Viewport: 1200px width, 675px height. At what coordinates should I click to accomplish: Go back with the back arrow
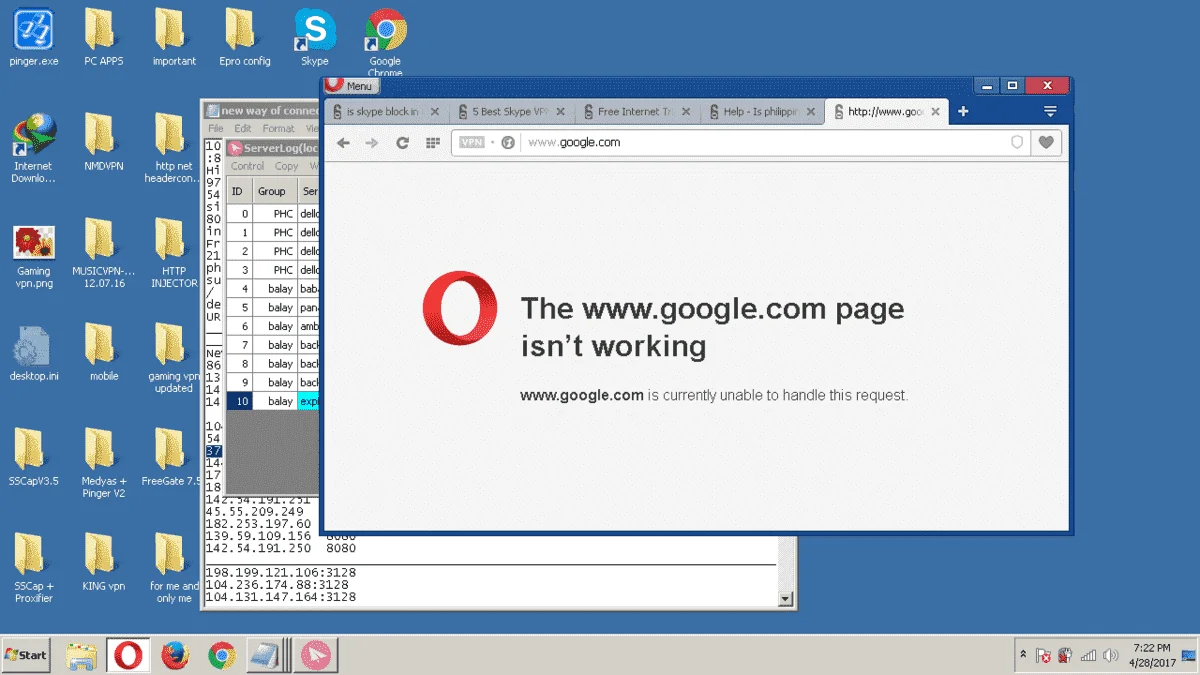tap(343, 143)
